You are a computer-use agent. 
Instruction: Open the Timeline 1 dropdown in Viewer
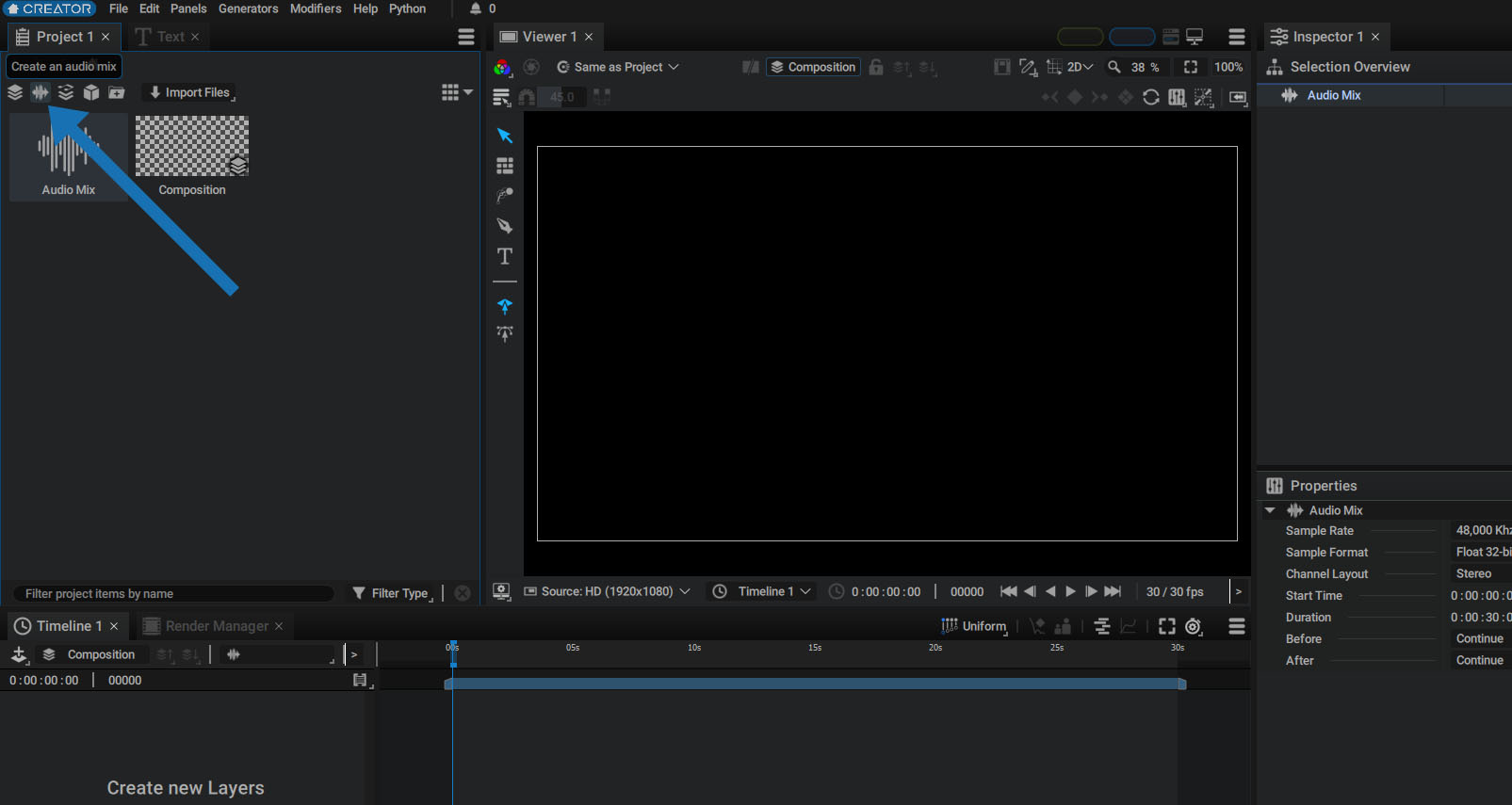(x=762, y=591)
